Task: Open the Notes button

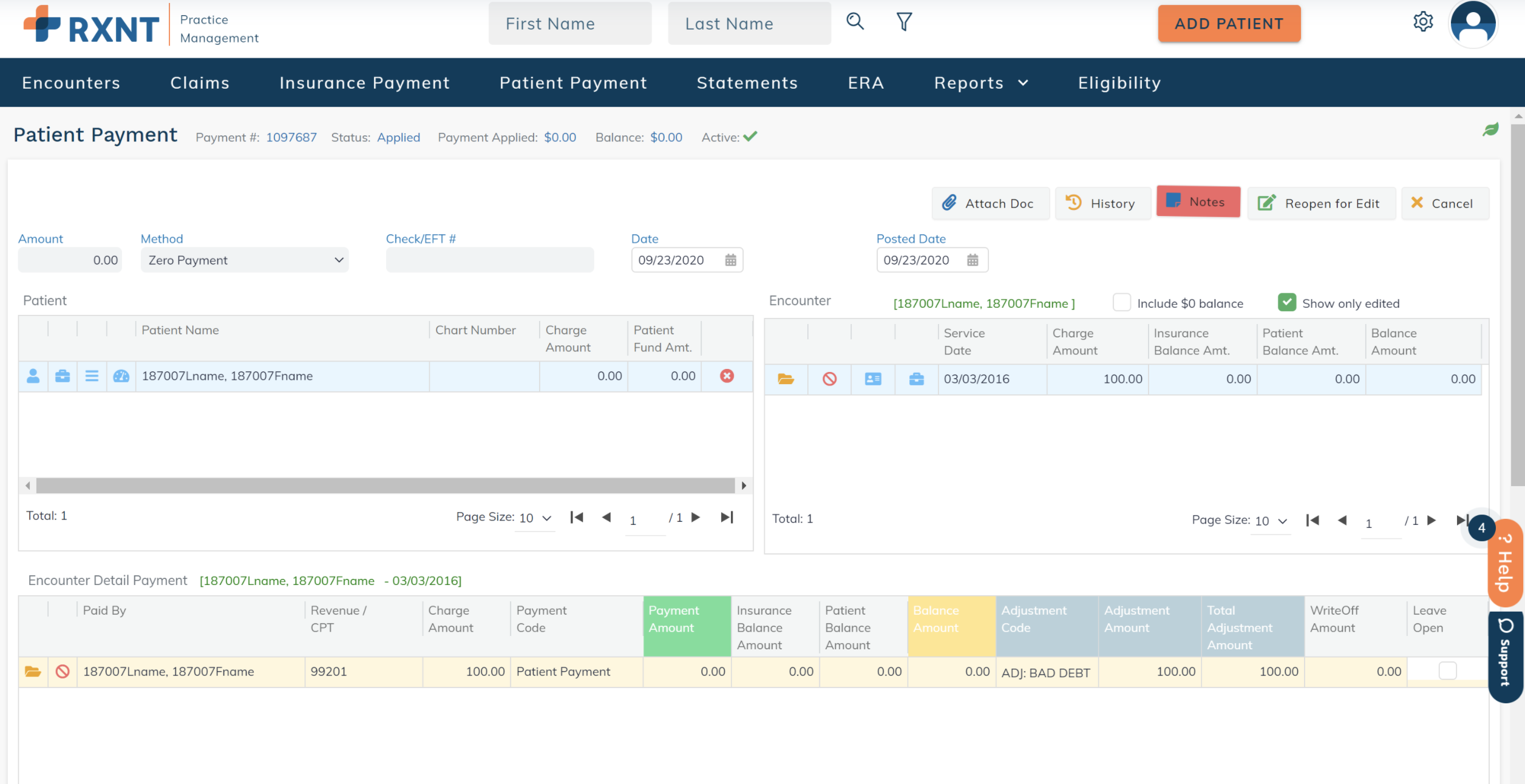Action: pyautogui.click(x=1198, y=201)
